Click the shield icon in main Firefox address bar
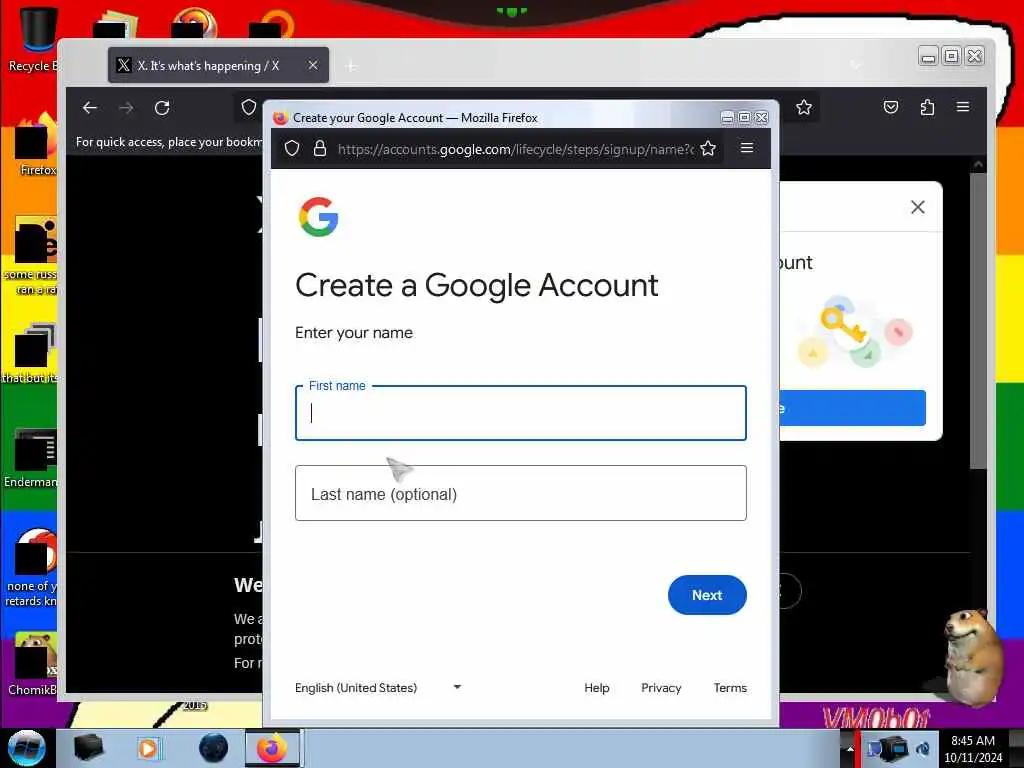1024x768 pixels. point(249,107)
